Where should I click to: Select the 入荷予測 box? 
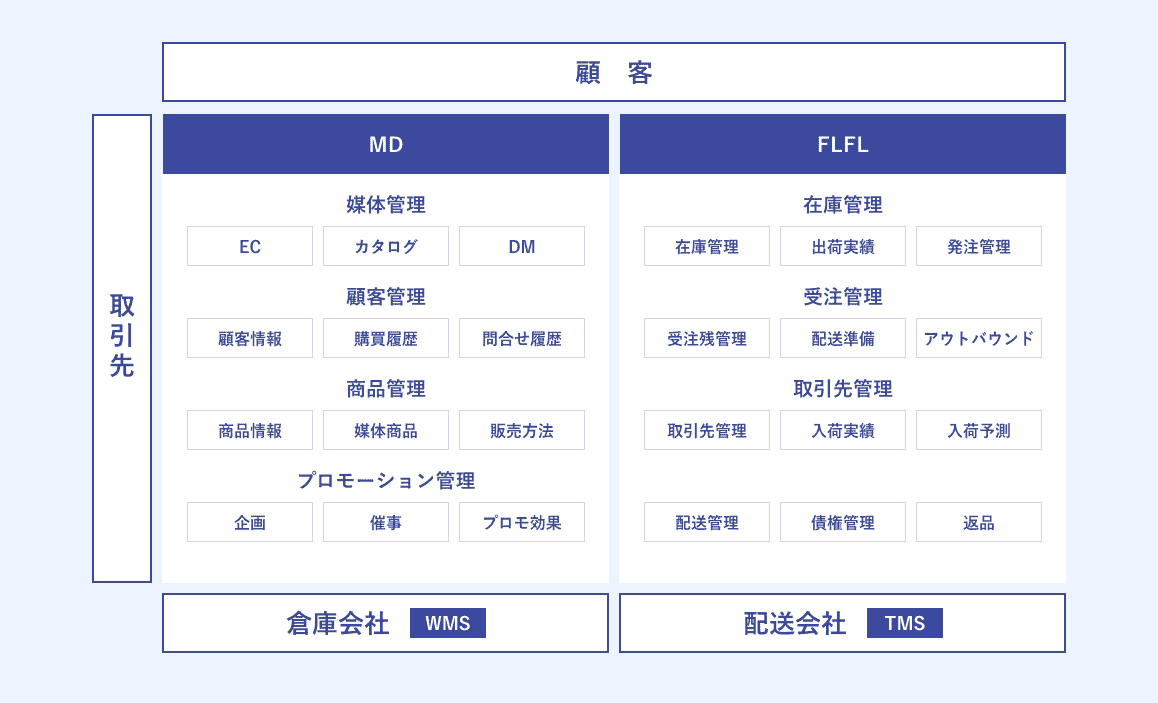(x=978, y=430)
